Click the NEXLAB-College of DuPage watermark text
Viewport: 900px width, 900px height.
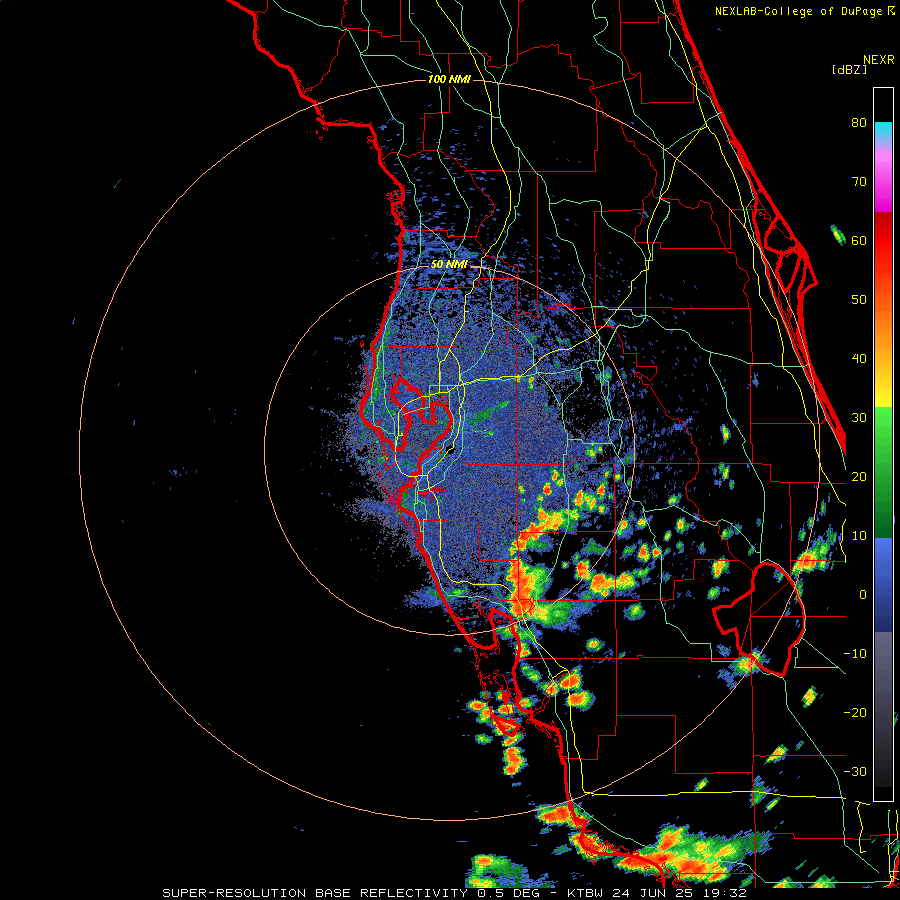799,11
